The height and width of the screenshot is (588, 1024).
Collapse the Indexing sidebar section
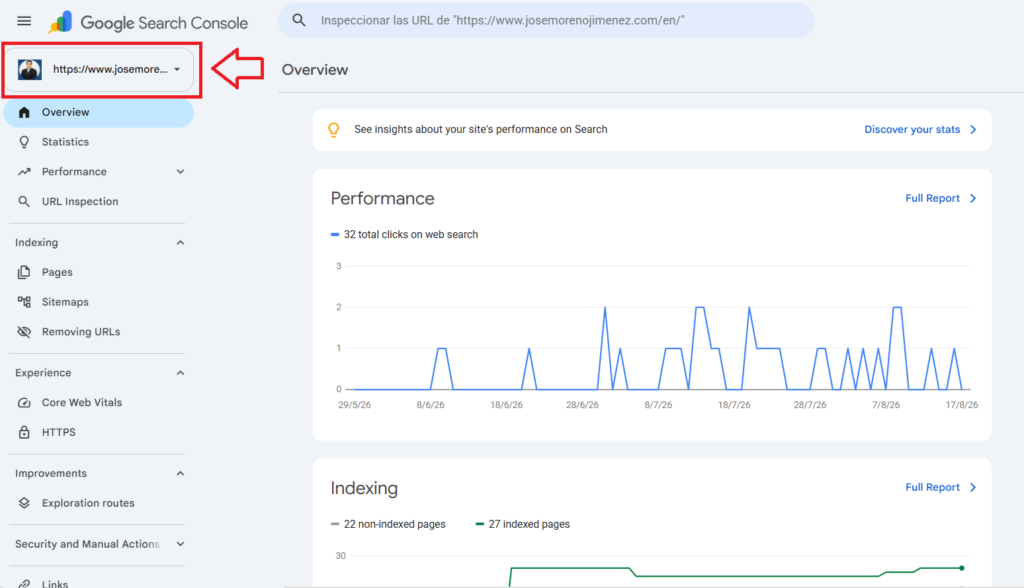180,242
